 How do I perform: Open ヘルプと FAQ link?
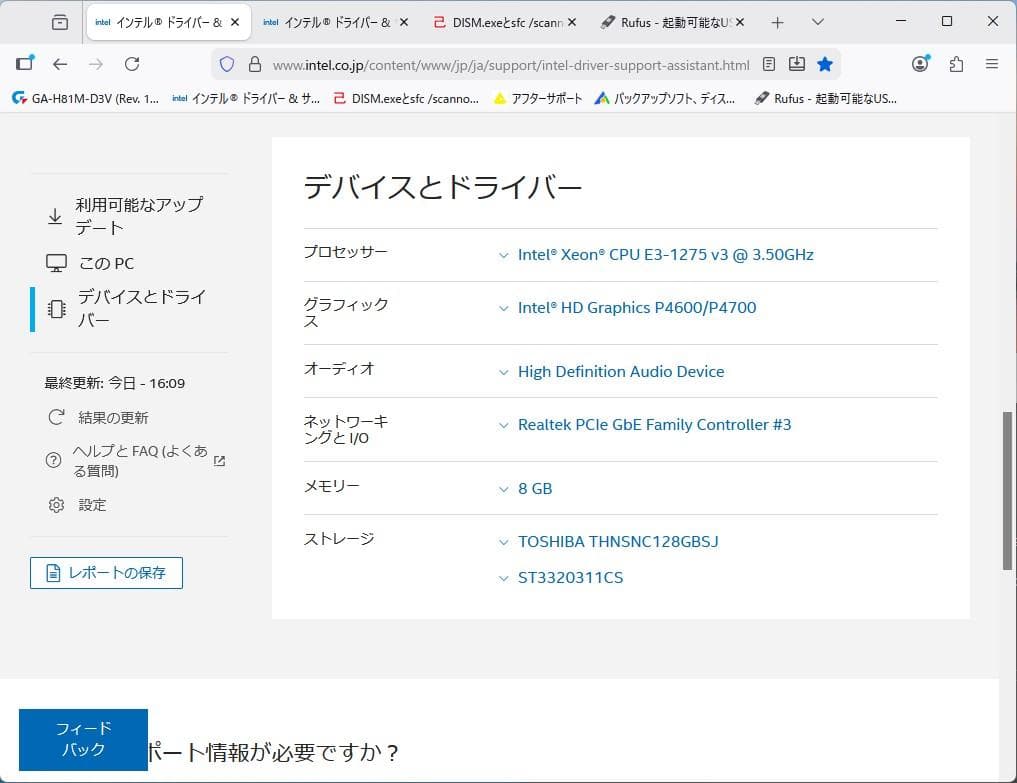(x=139, y=461)
